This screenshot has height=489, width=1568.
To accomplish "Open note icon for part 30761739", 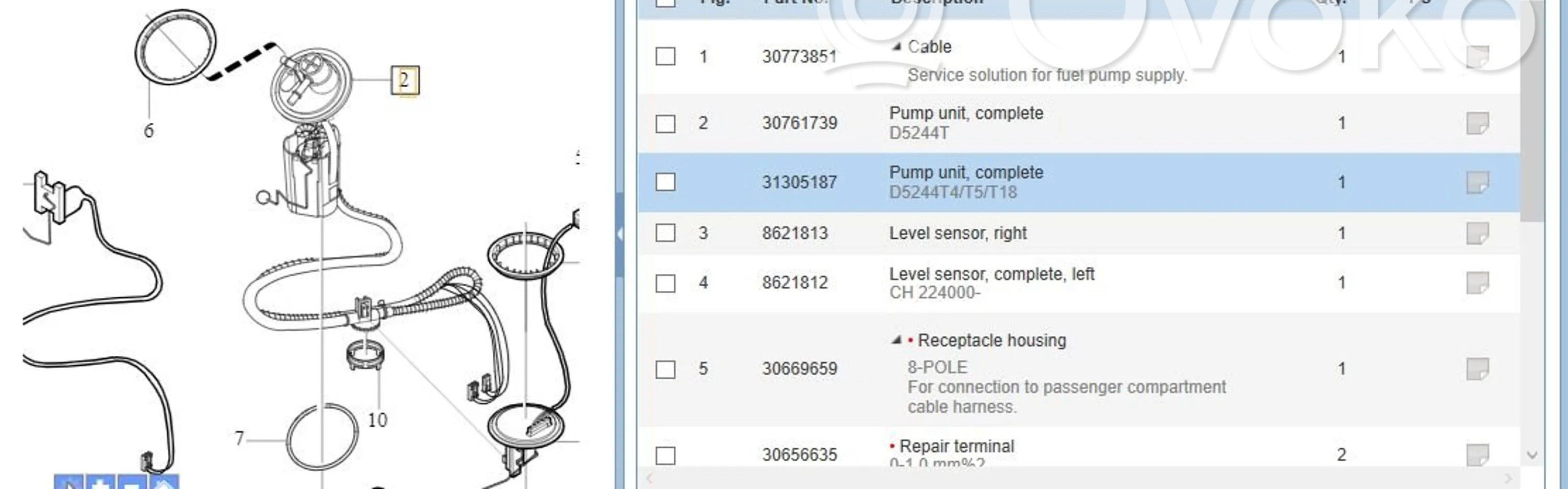I will 1477,123.
